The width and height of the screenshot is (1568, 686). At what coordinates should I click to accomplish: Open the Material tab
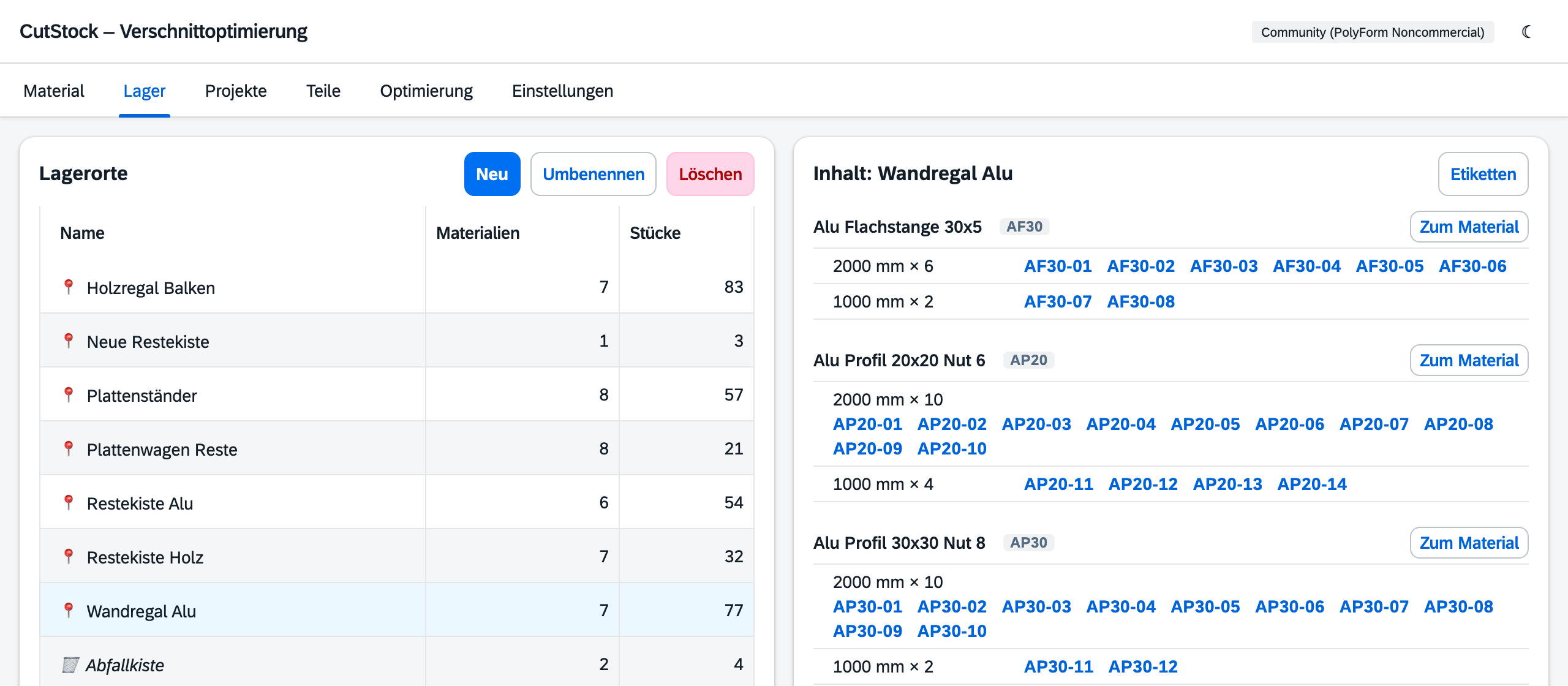pos(54,91)
